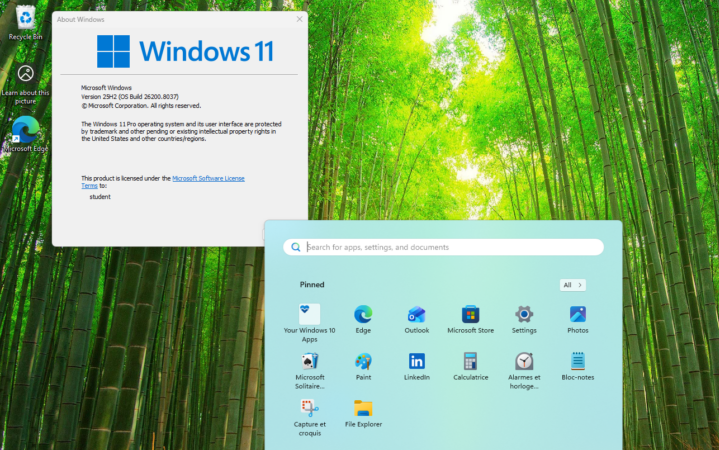Click the Microsoft Corporation copyright line

click(141, 106)
